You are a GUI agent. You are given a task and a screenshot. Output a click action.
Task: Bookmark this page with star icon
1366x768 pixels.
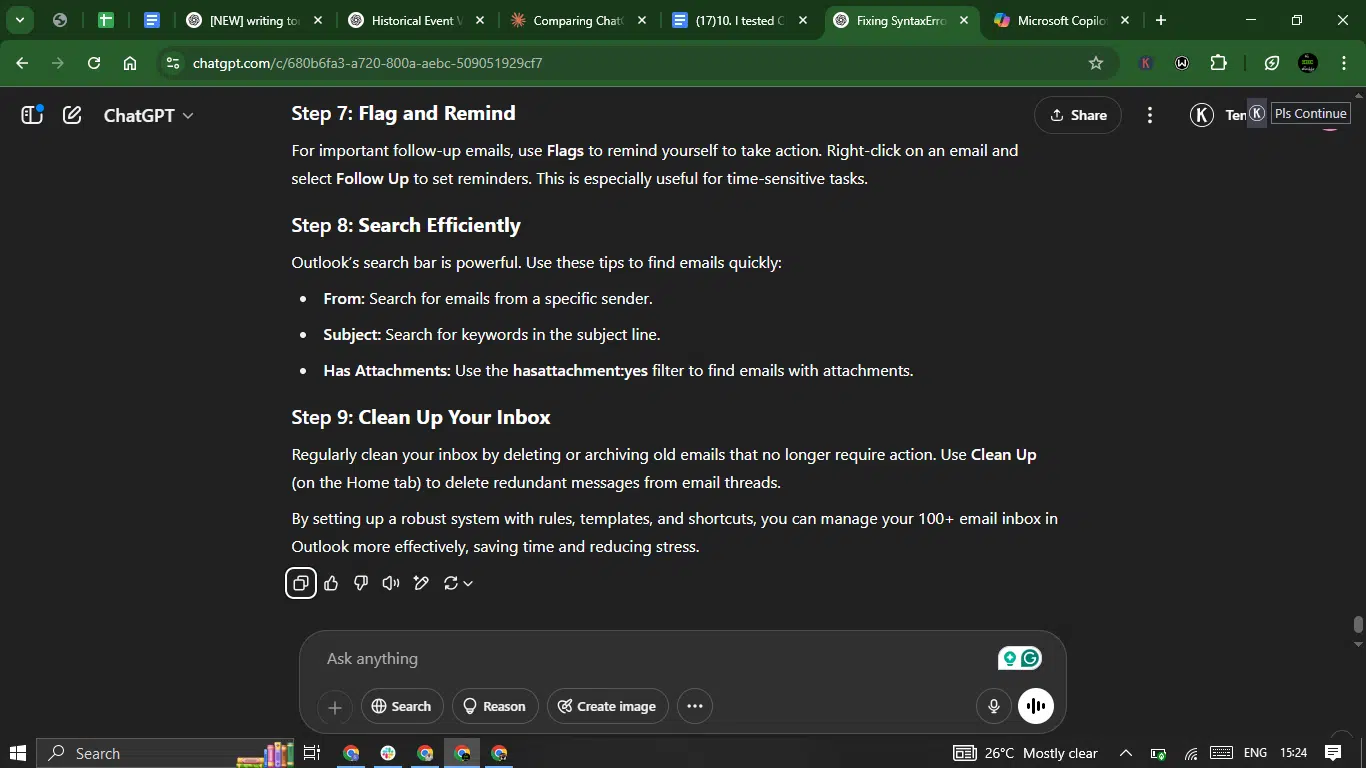click(x=1096, y=63)
